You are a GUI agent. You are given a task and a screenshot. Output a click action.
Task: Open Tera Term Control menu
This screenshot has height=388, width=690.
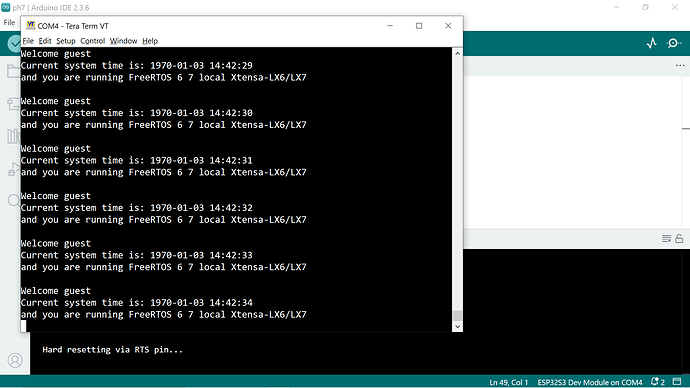tap(92, 41)
